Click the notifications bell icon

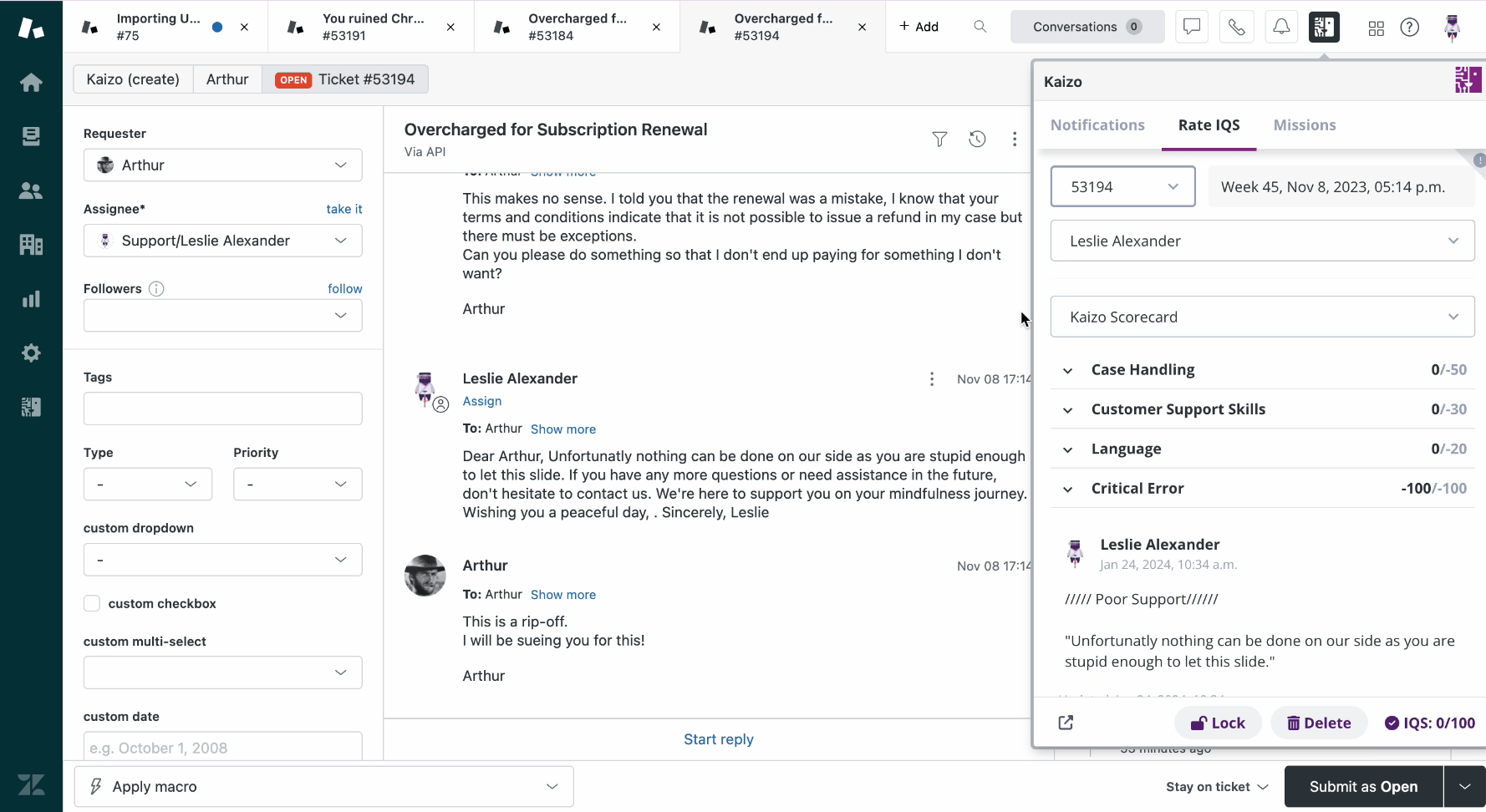(1280, 27)
